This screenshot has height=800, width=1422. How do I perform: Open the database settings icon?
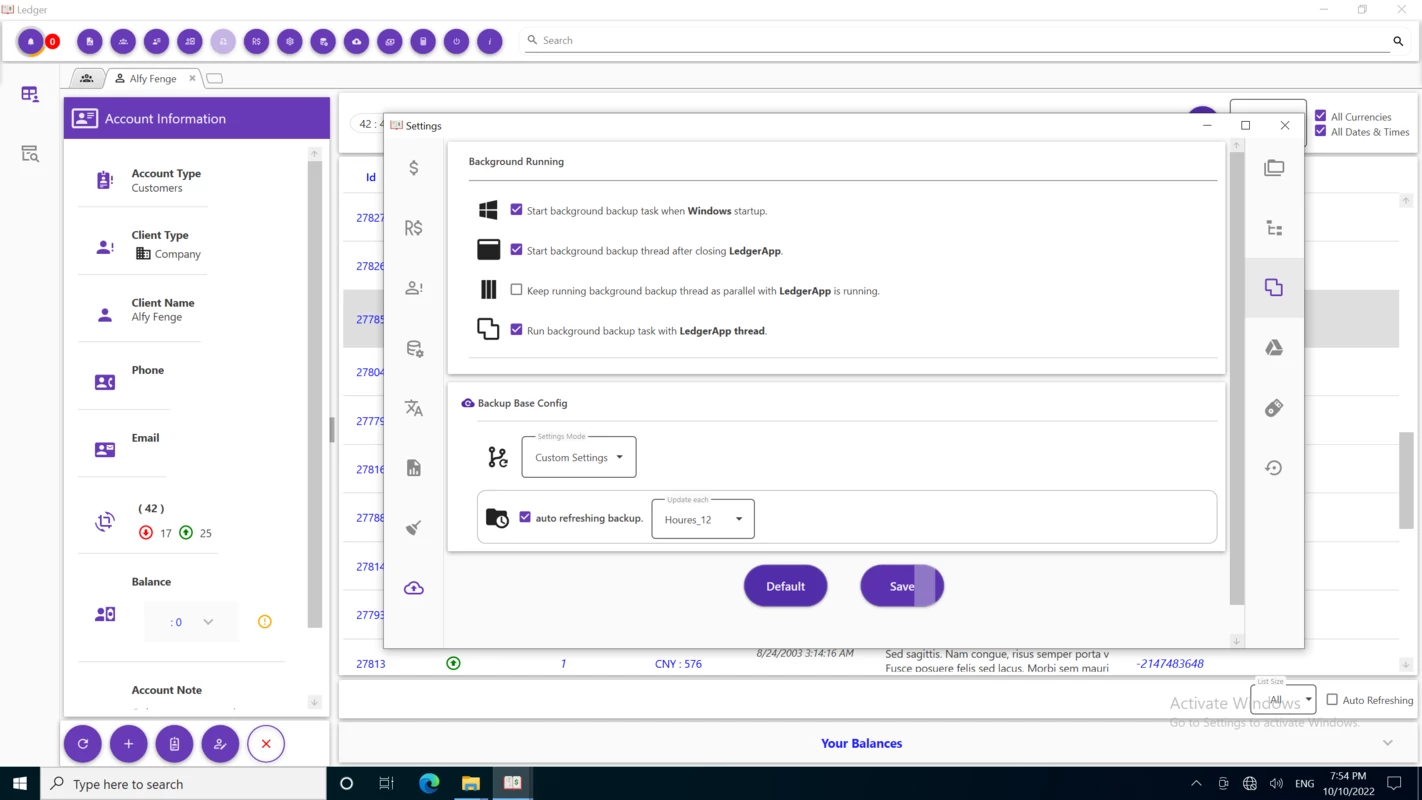tap(414, 348)
